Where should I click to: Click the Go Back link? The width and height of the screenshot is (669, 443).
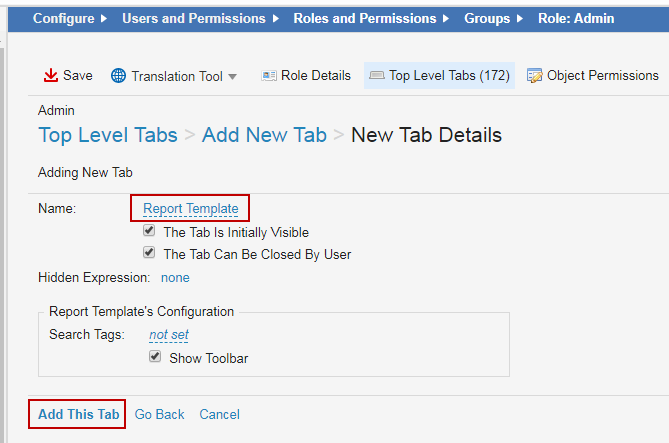[x=160, y=414]
